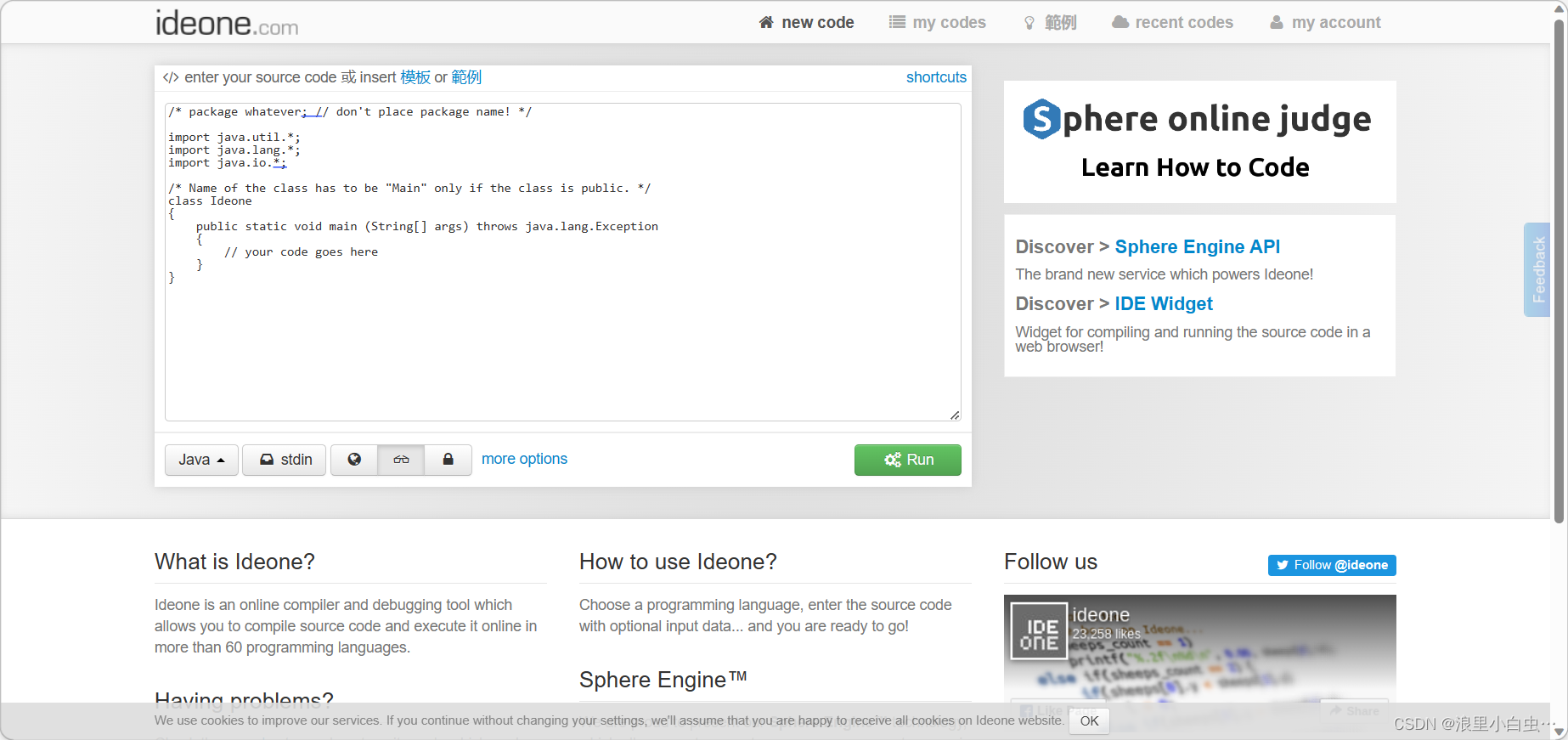
Task: Click the scrollbar down arrow
Action: pyautogui.click(x=1559, y=732)
